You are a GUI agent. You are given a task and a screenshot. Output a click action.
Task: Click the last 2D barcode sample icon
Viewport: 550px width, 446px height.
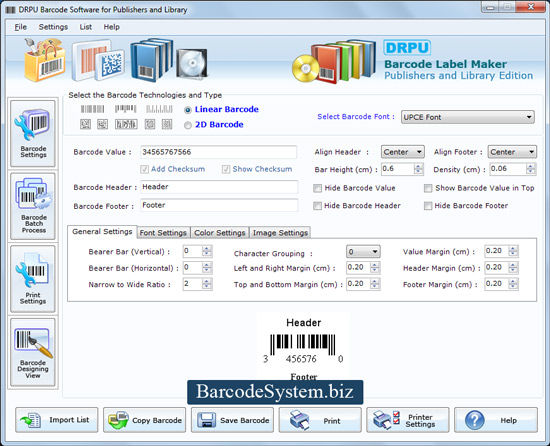click(167, 124)
